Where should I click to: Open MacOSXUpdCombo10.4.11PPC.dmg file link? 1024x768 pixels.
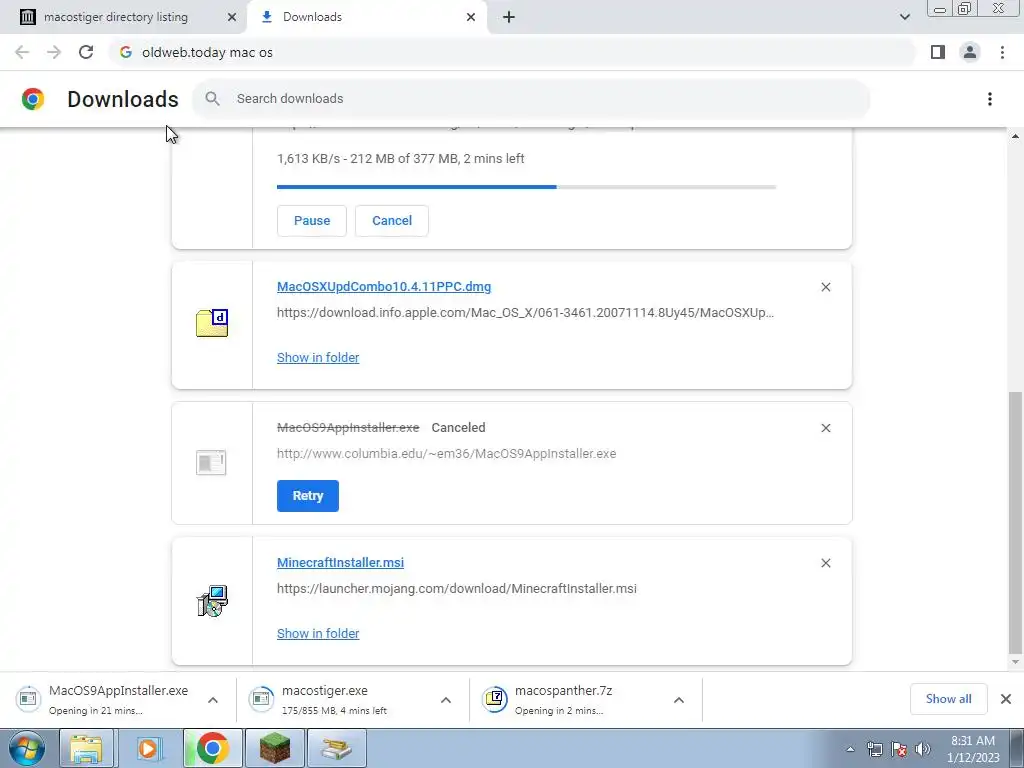[384, 287]
